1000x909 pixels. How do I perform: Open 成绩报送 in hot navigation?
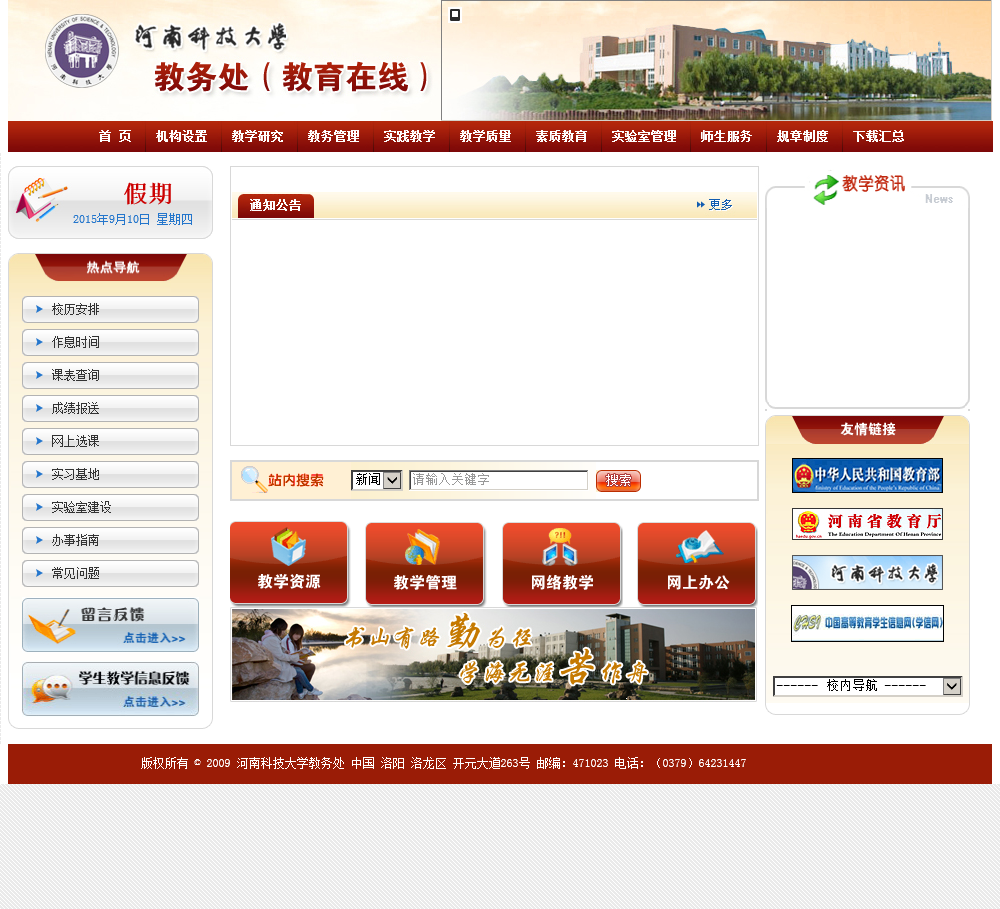coord(110,408)
